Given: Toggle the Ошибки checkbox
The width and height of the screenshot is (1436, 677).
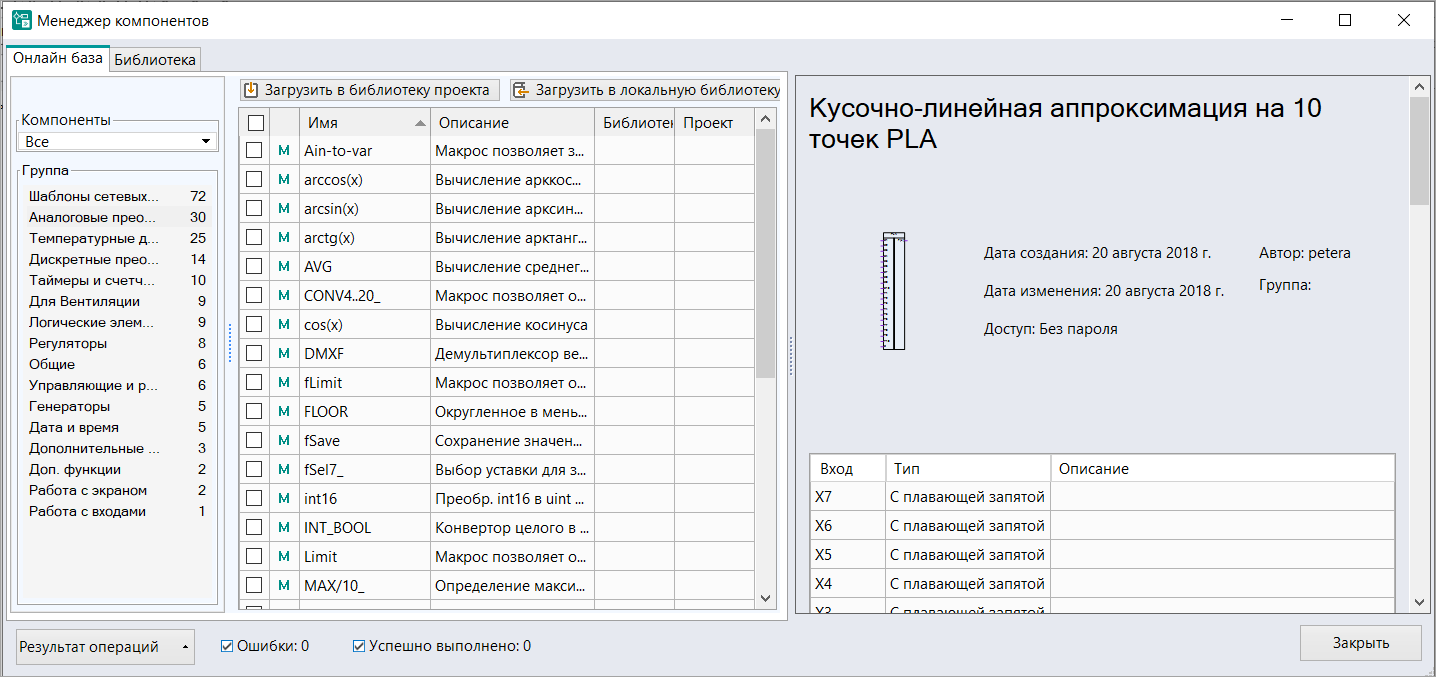Looking at the screenshot, I should (227, 646).
